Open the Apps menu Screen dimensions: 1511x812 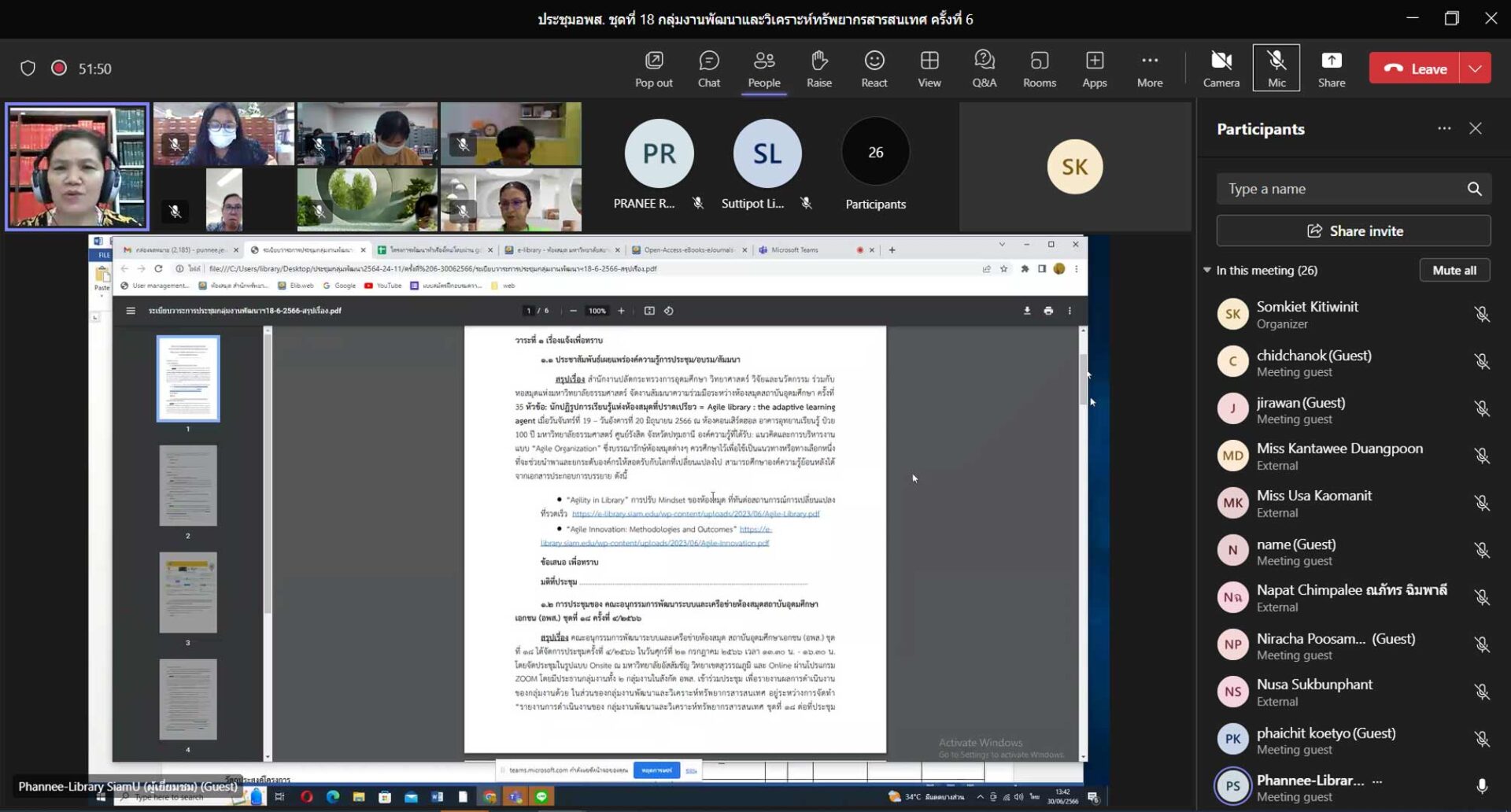[1094, 68]
